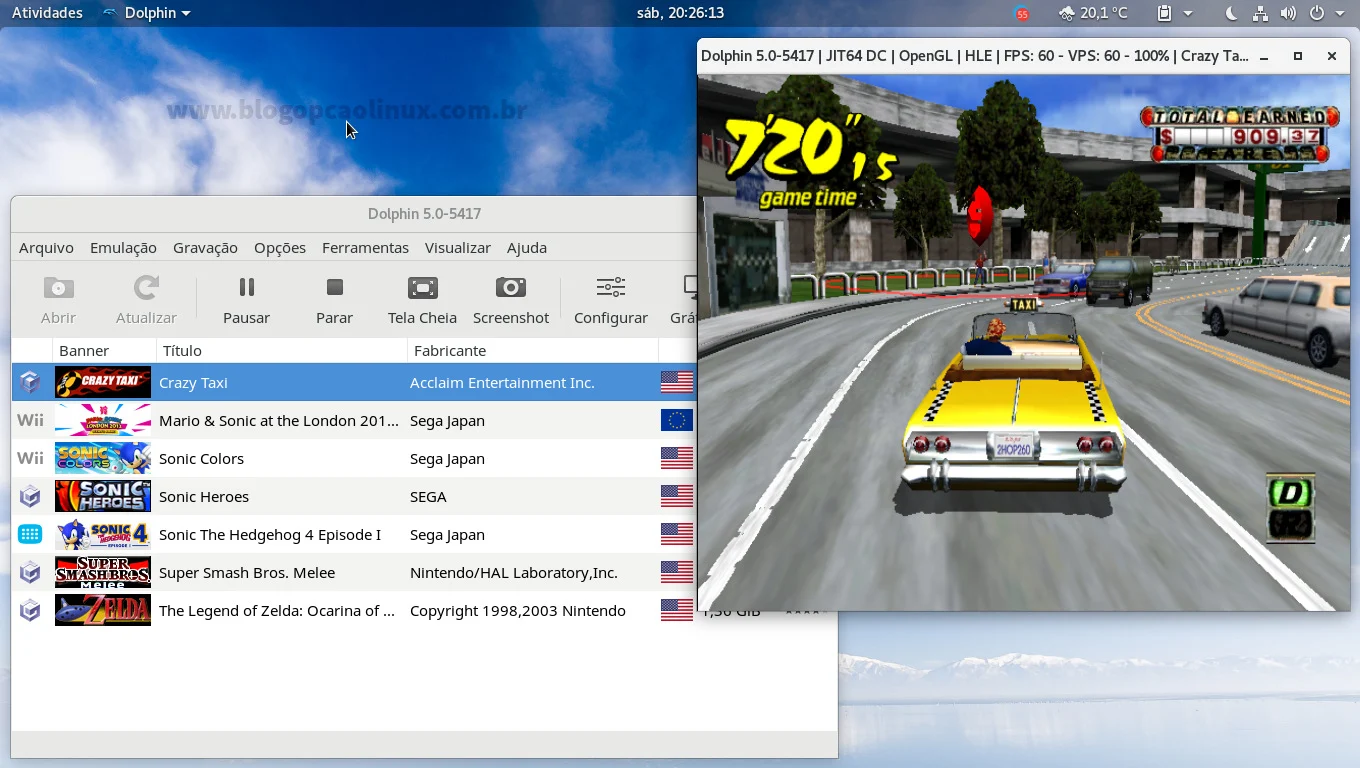Screen dimensions: 1360x768
Task: Click the Mario & Sonic at the London title
Action: (x=279, y=421)
